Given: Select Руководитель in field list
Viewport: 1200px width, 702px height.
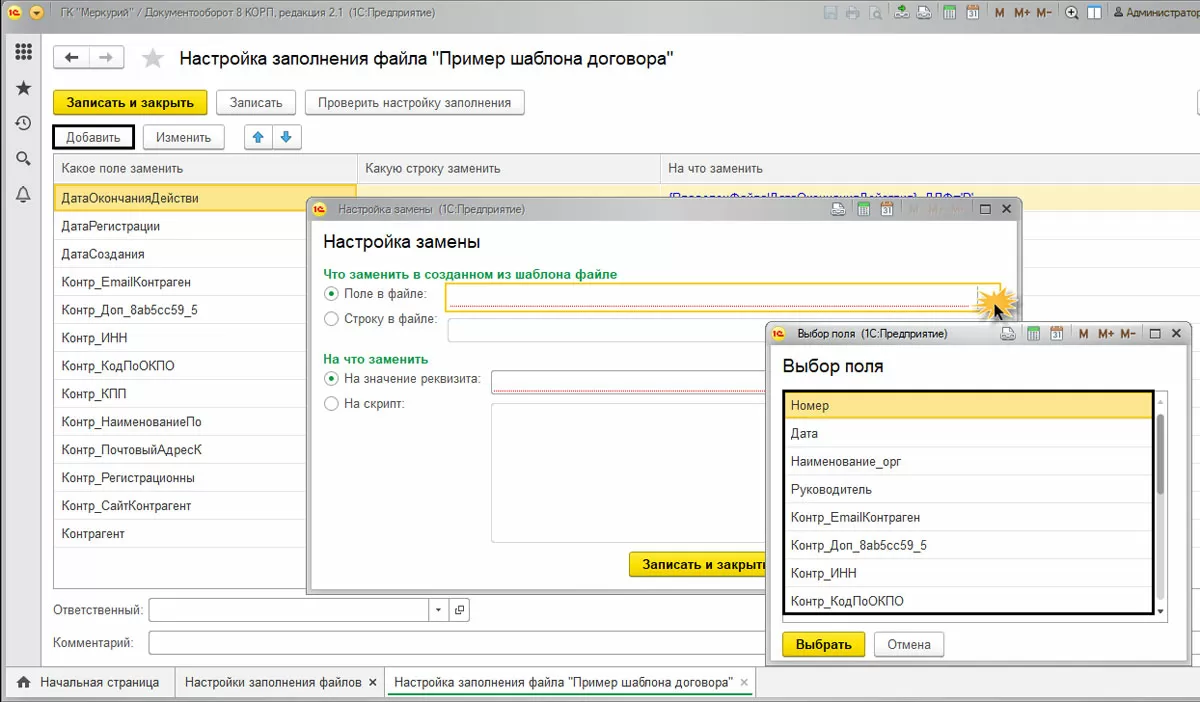Looking at the screenshot, I should [x=968, y=489].
